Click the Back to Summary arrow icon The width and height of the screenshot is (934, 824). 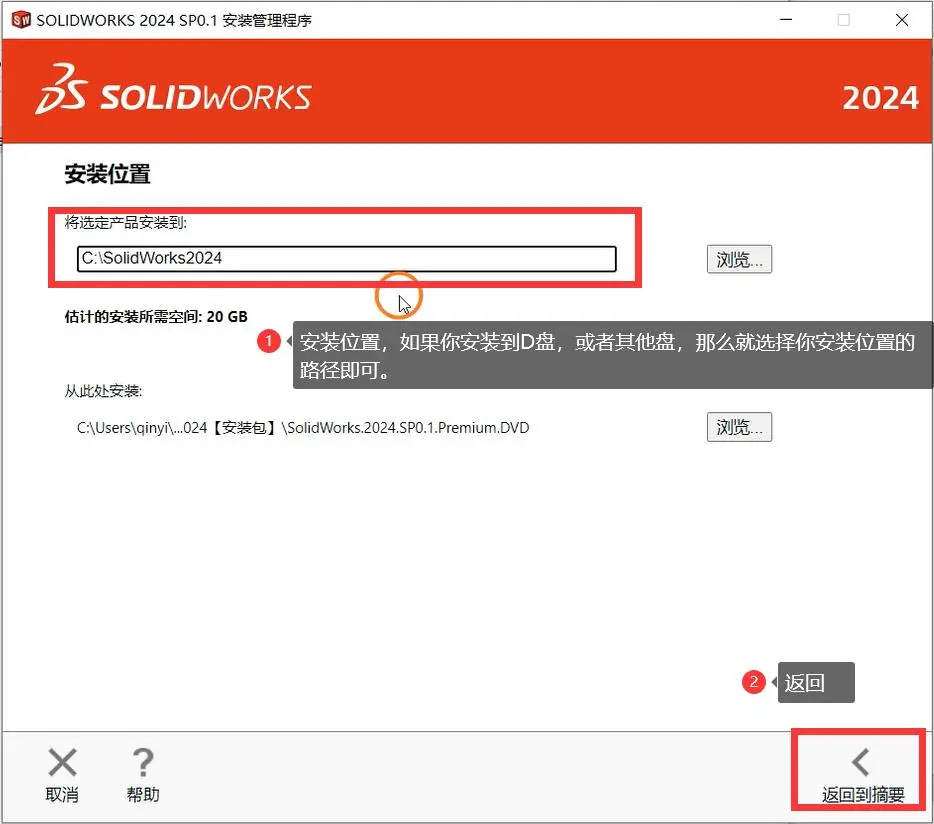coord(861,762)
